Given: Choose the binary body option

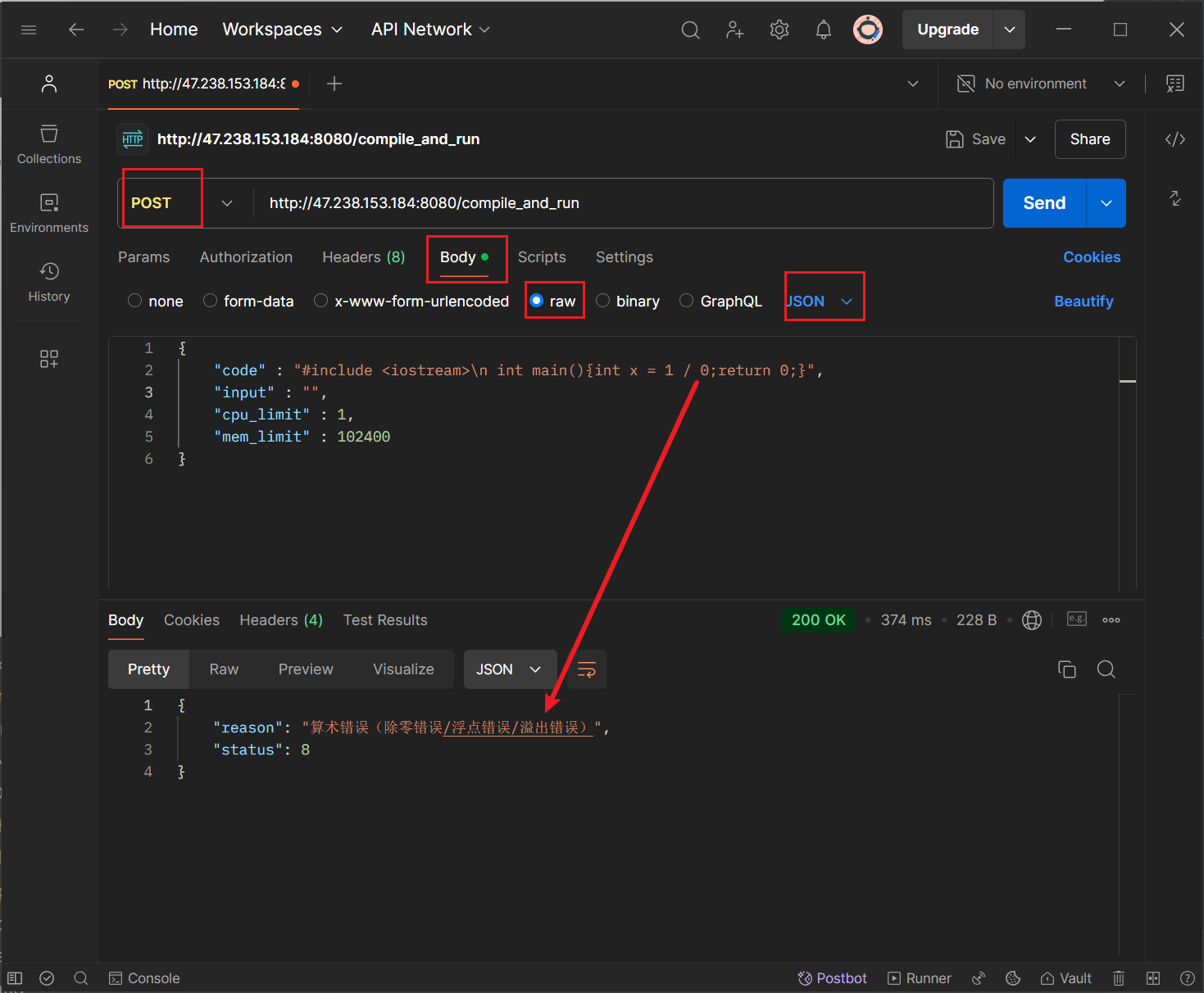Looking at the screenshot, I should tap(603, 302).
